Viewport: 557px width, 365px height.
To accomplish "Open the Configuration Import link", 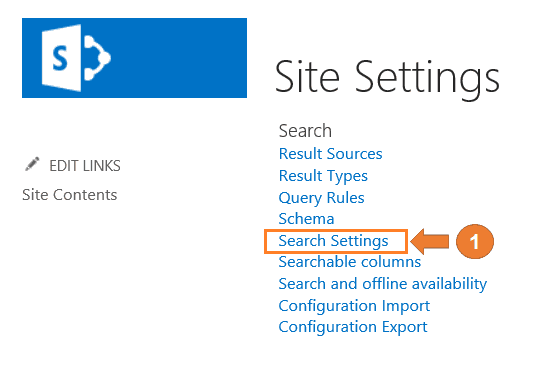I will coord(354,306).
